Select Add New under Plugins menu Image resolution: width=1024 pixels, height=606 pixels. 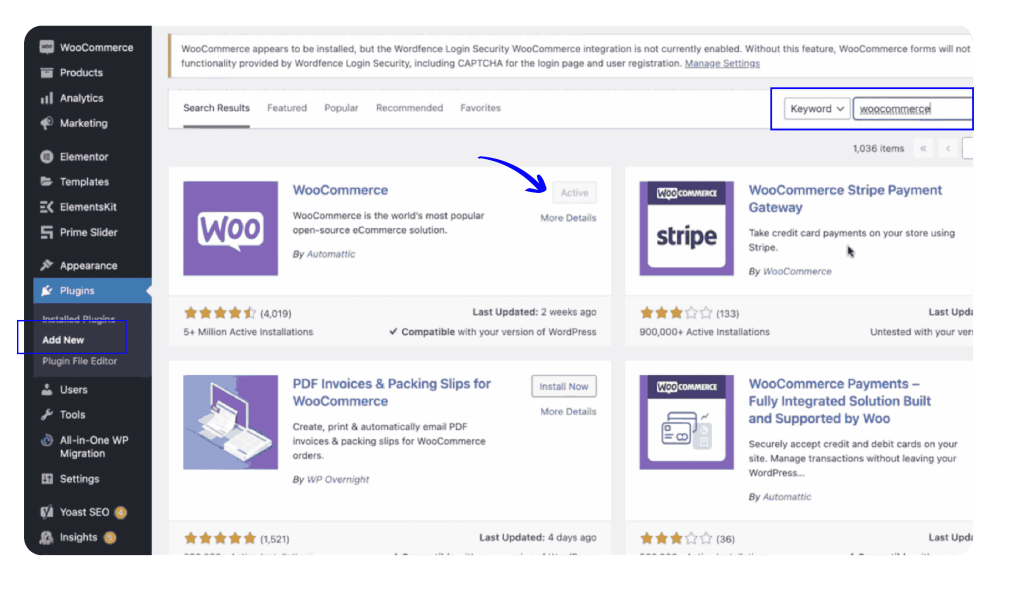tap(63, 340)
